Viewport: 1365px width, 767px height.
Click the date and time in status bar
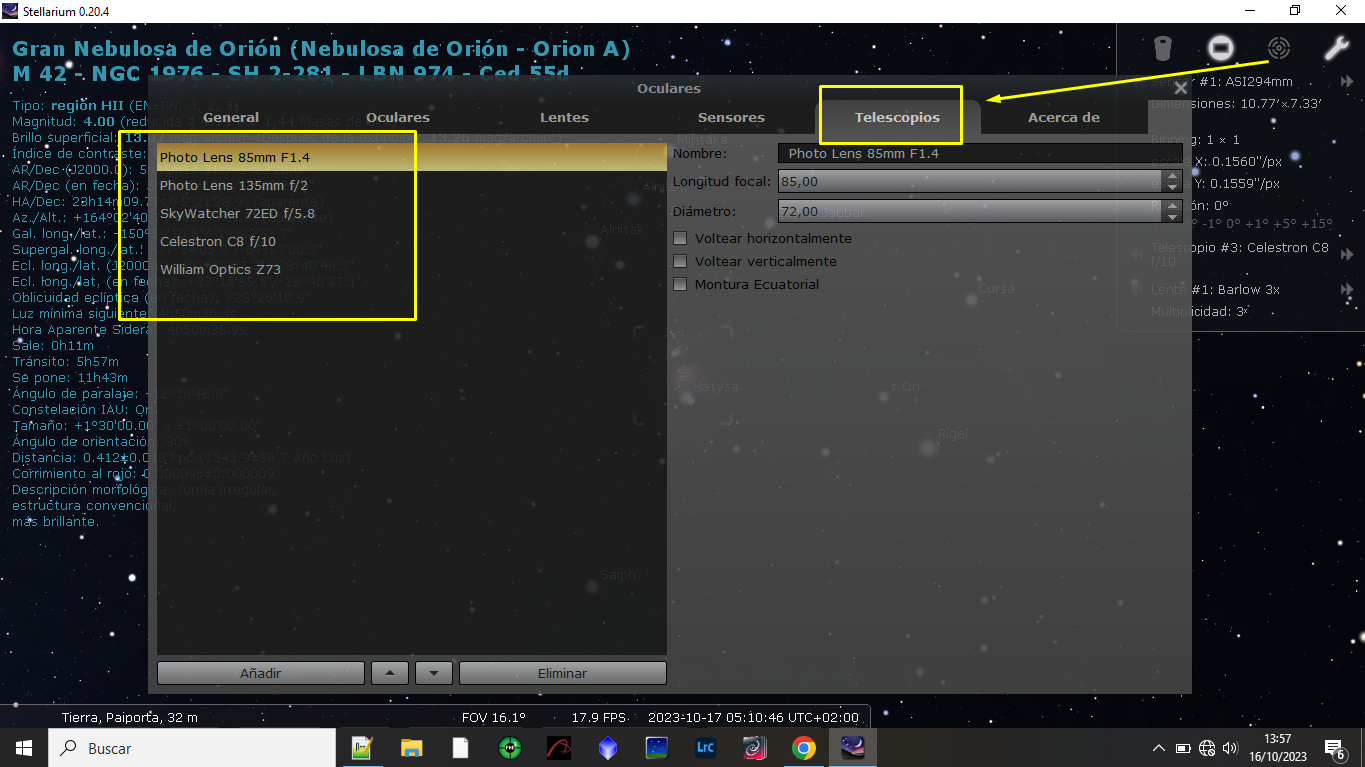753,717
